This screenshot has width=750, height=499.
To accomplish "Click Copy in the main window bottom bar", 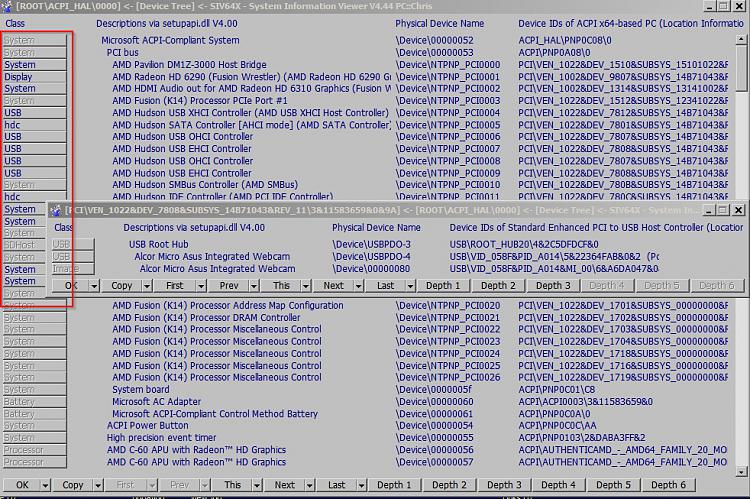I will [x=73, y=485].
